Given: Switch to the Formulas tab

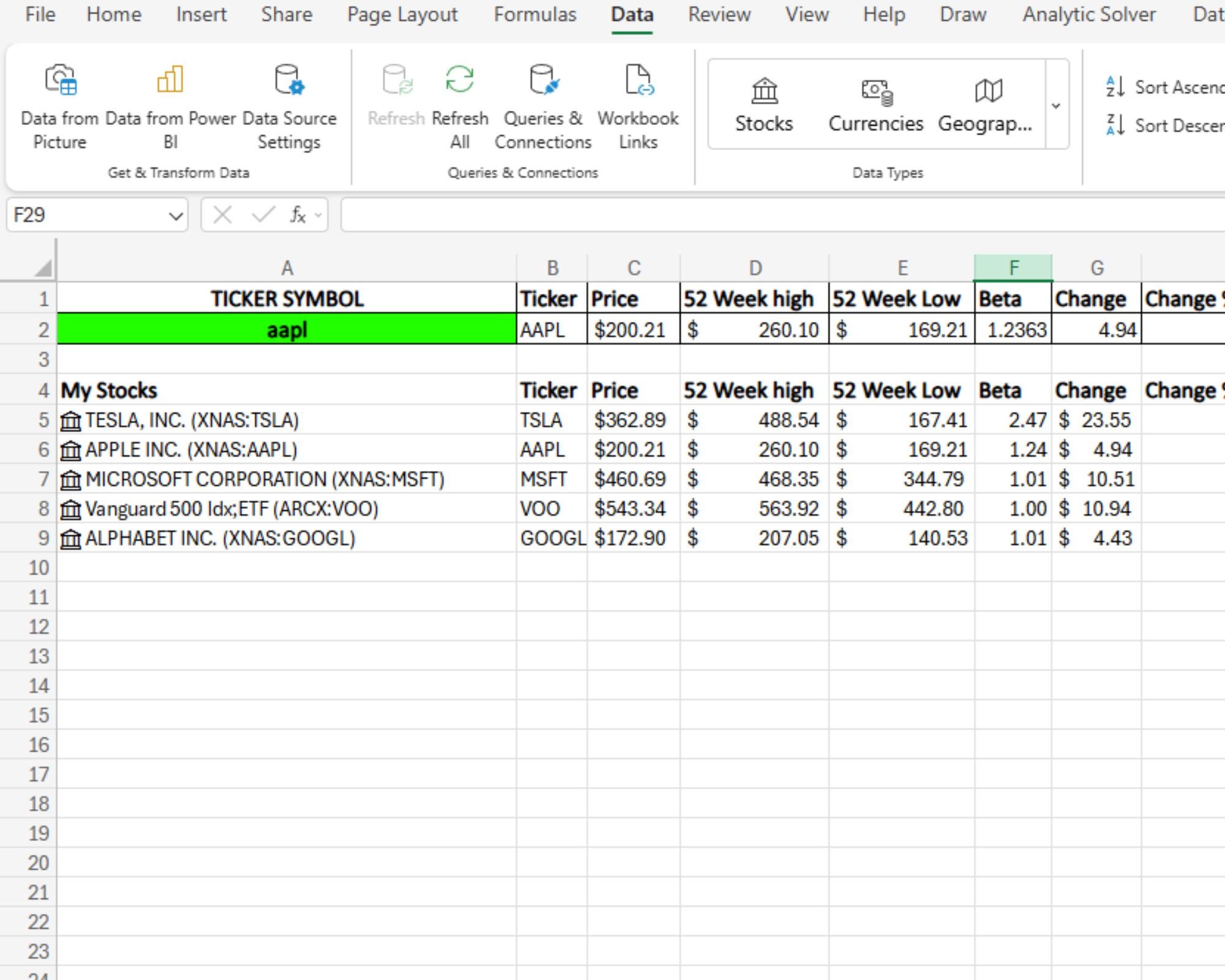Looking at the screenshot, I should coord(535,15).
